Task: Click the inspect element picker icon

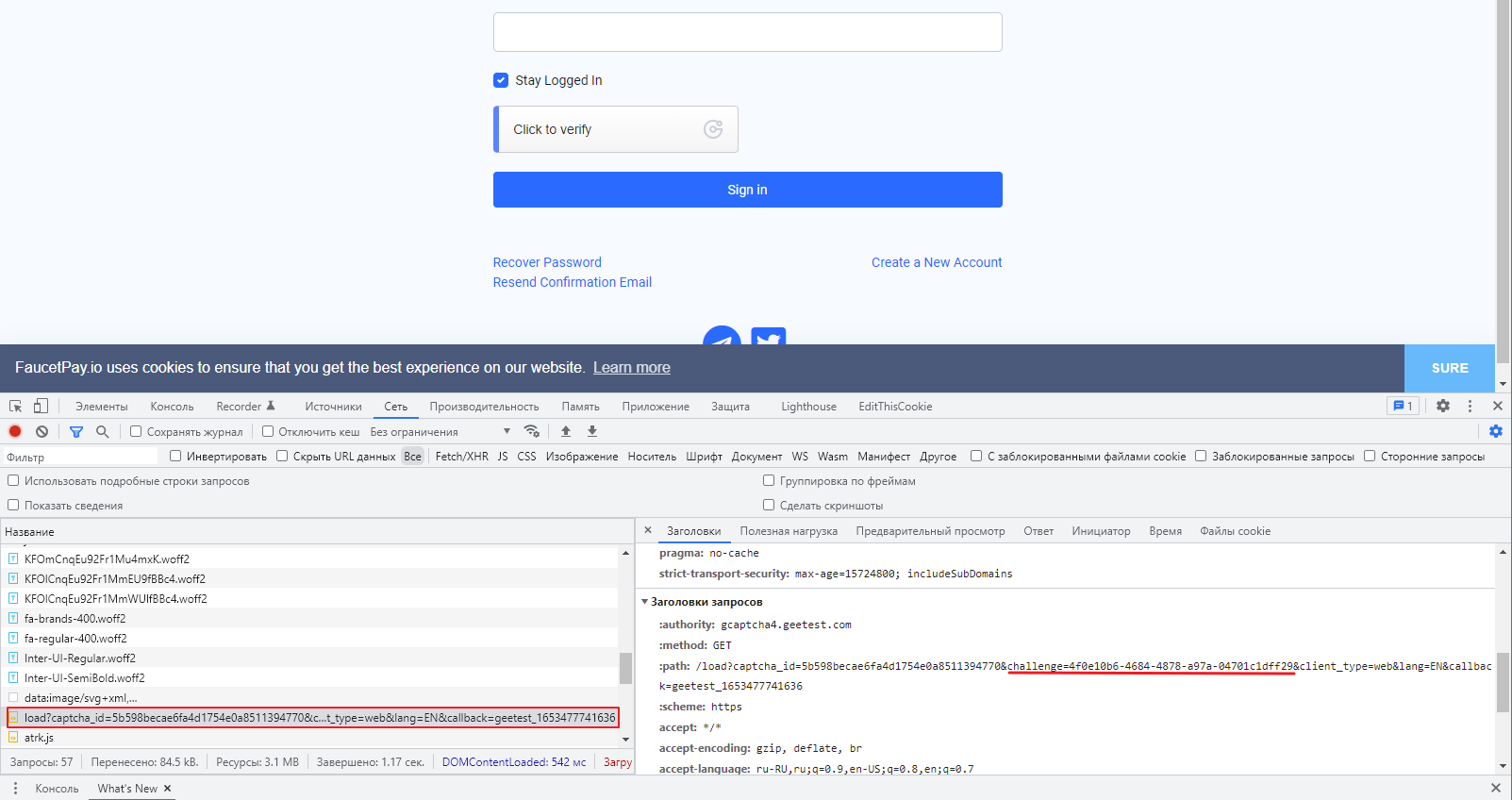Action: click(x=16, y=406)
